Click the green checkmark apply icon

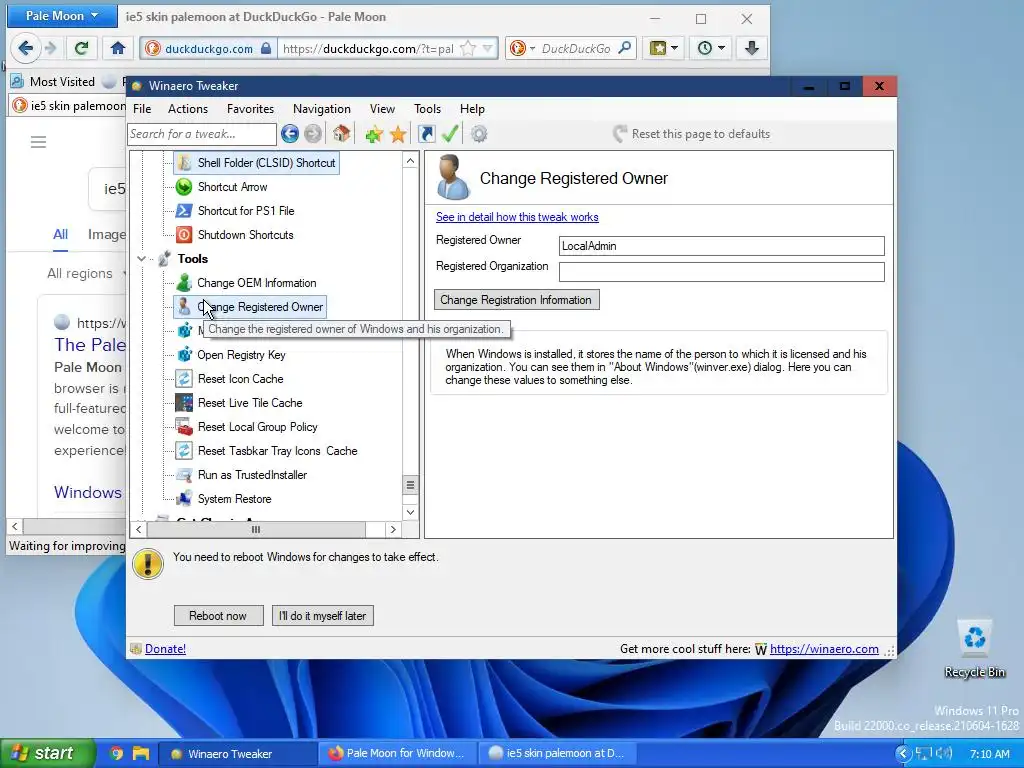coord(450,133)
